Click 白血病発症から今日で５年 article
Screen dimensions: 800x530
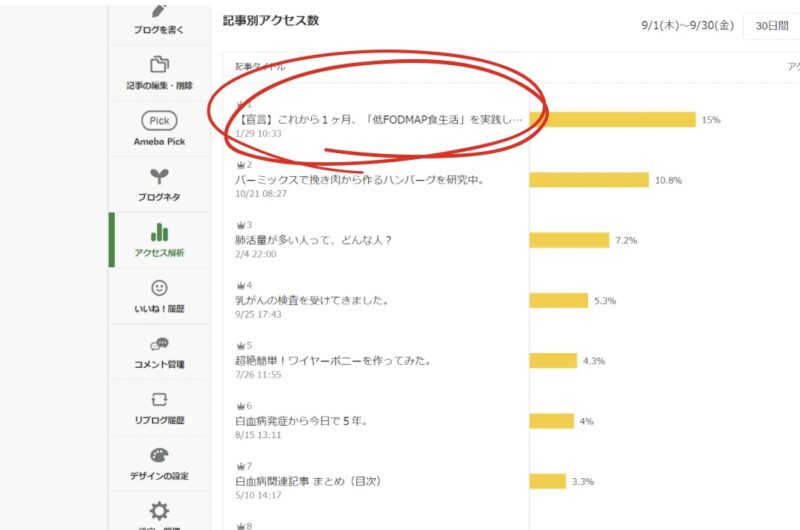[301, 420]
